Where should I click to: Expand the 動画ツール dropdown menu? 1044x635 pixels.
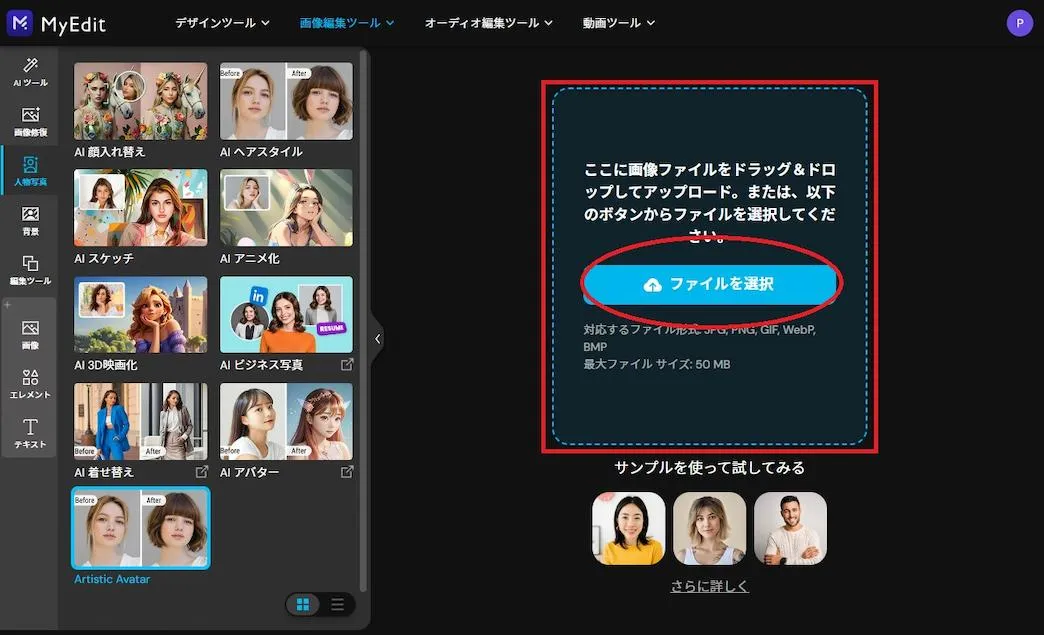(x=617, y=22)
